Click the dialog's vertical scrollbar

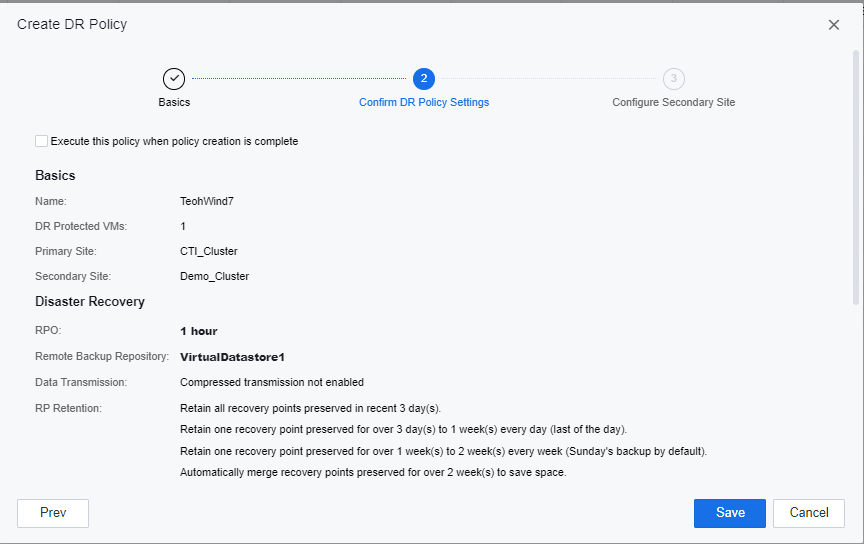click(x=855, y=175)
